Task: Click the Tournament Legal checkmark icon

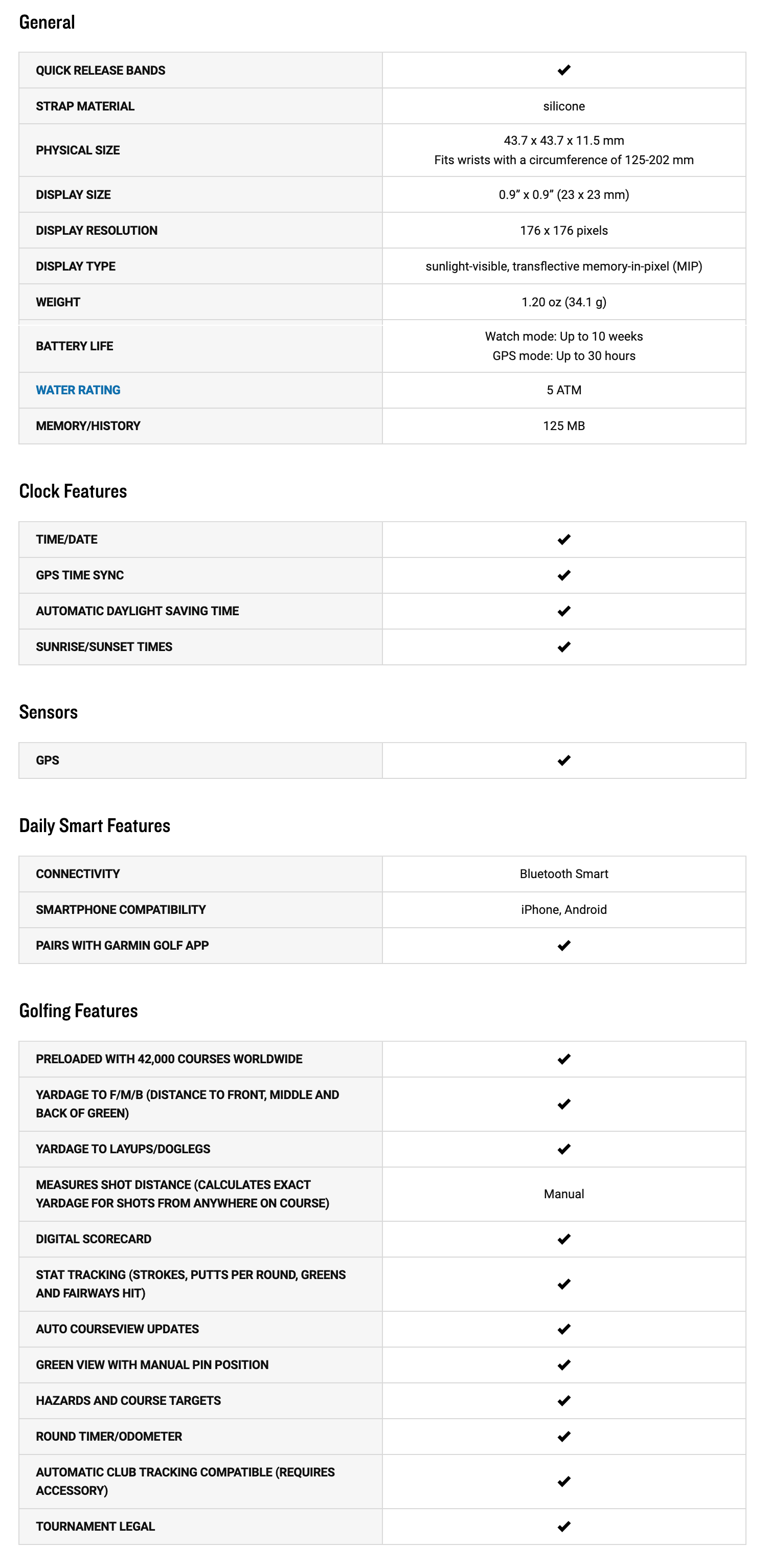Action: (563, 1526)
